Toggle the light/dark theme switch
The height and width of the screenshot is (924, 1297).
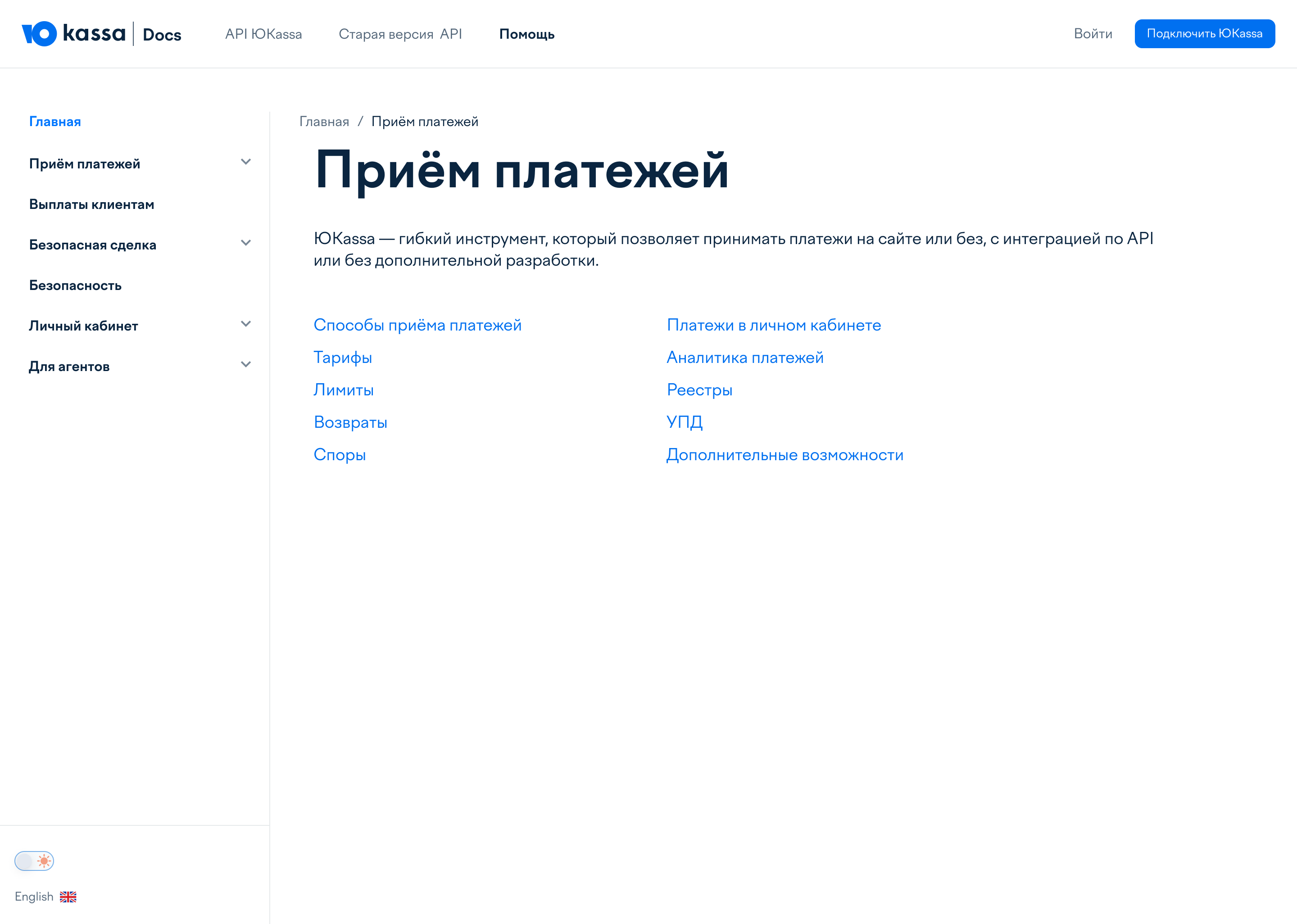[34, 861]
